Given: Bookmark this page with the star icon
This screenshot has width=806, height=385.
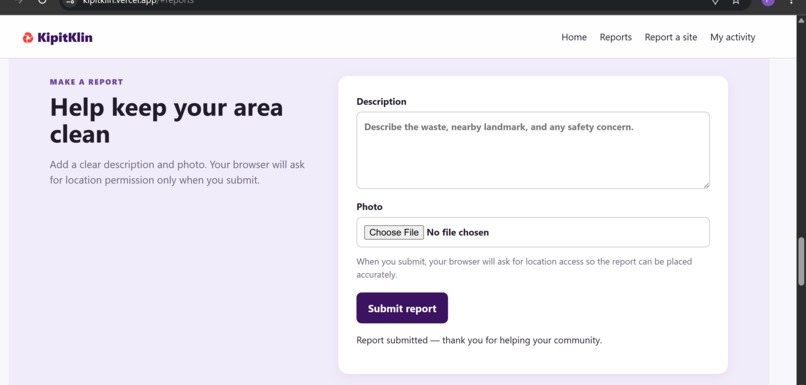Looking at the screenshot, I should pos(736,2).
